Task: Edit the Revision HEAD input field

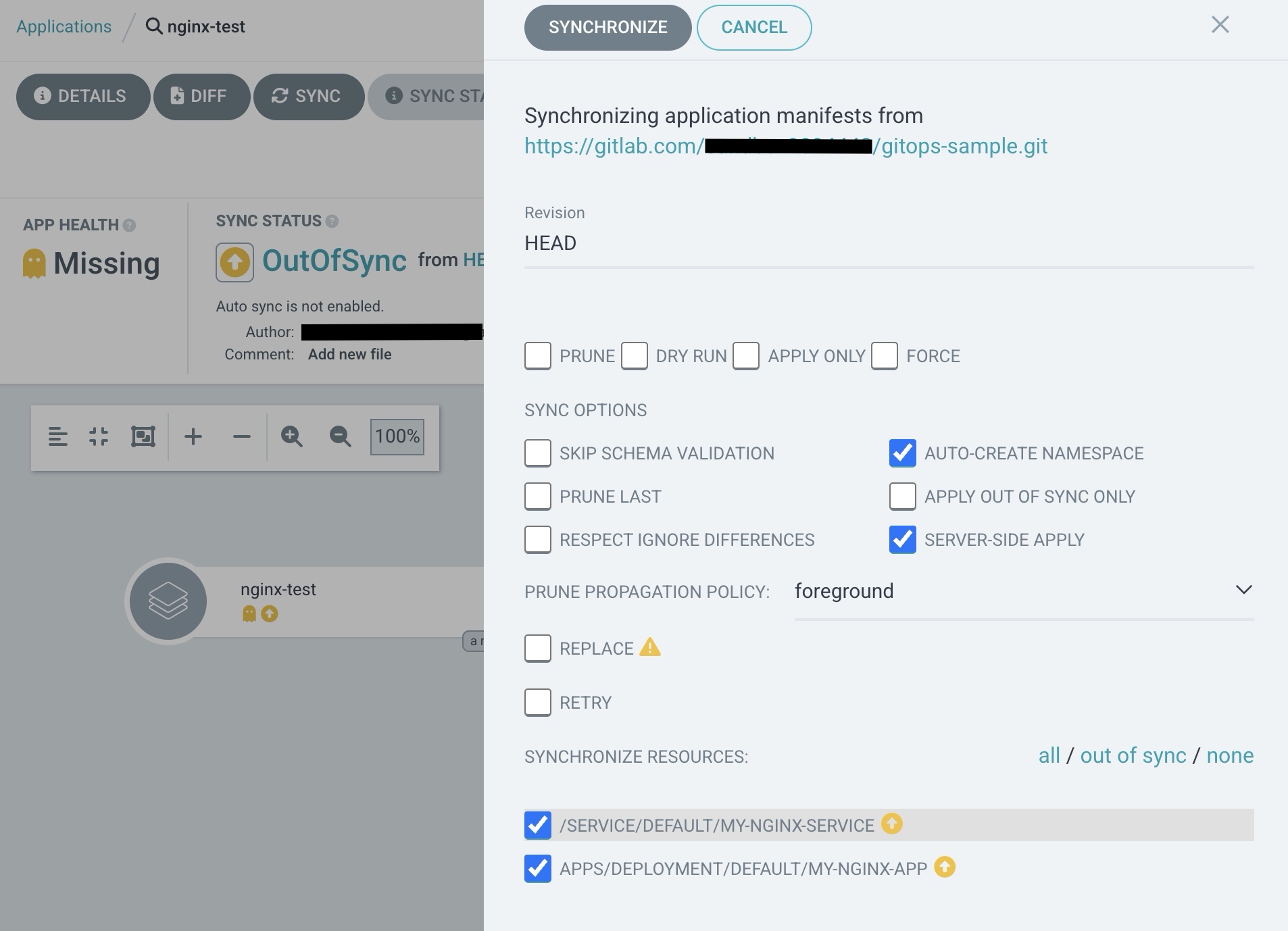Action: pyautogui.click(x=888, y=243)
